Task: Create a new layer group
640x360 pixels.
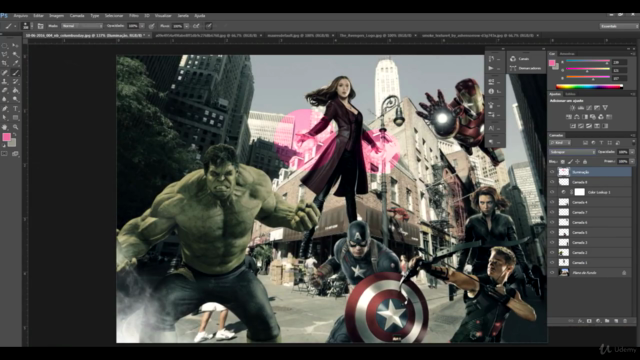Action: pos(607,321)
